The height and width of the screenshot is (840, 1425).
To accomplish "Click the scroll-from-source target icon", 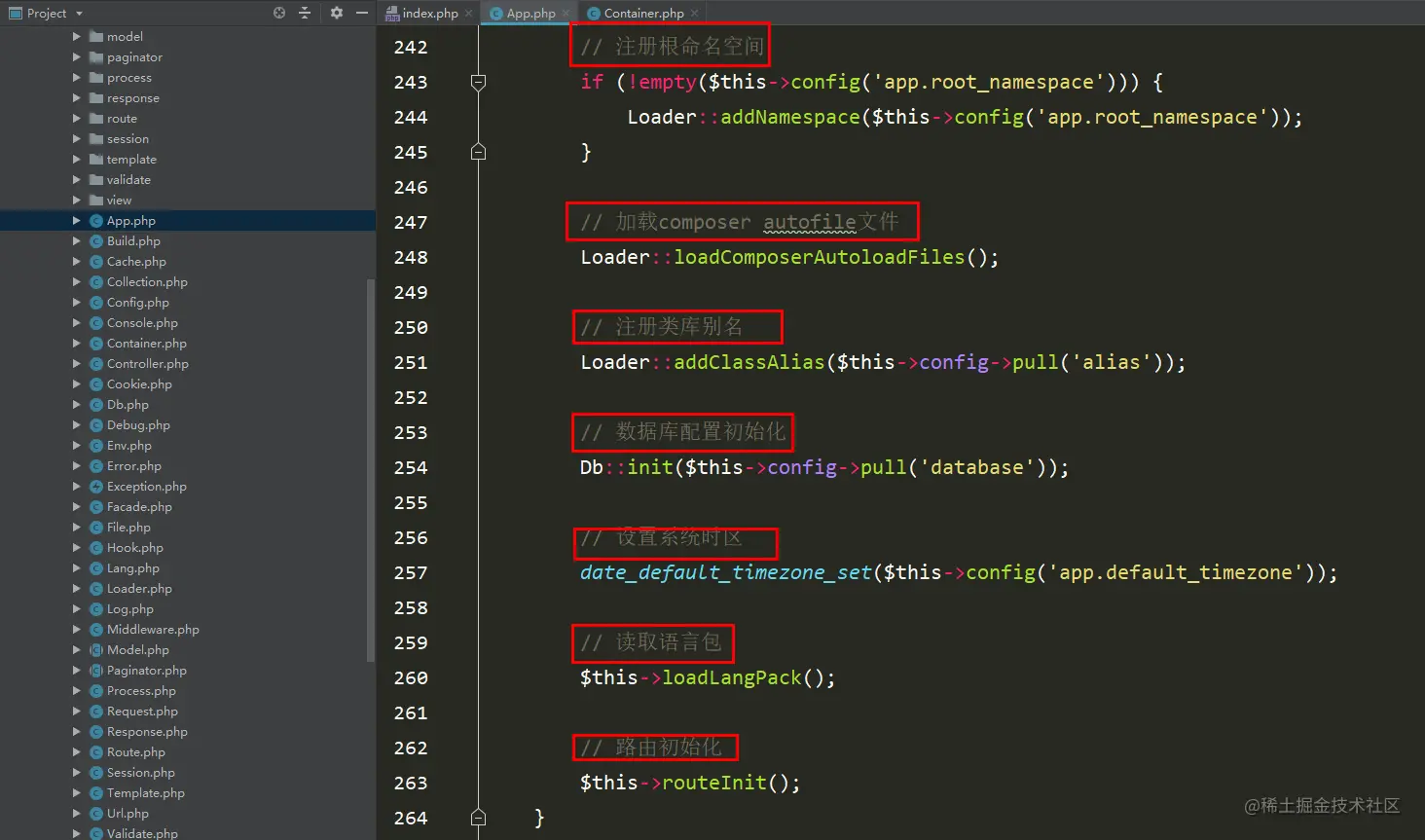I will click(279, 13).
